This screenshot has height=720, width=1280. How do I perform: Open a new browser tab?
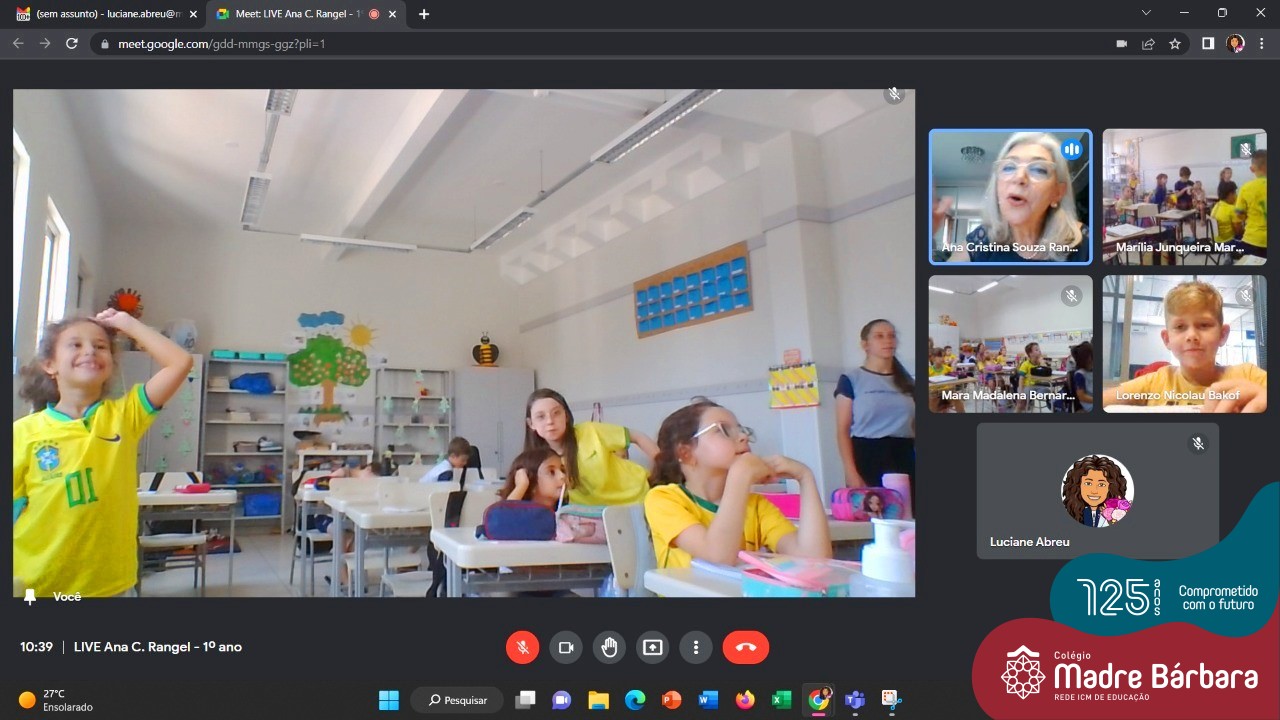click(424, 14)
